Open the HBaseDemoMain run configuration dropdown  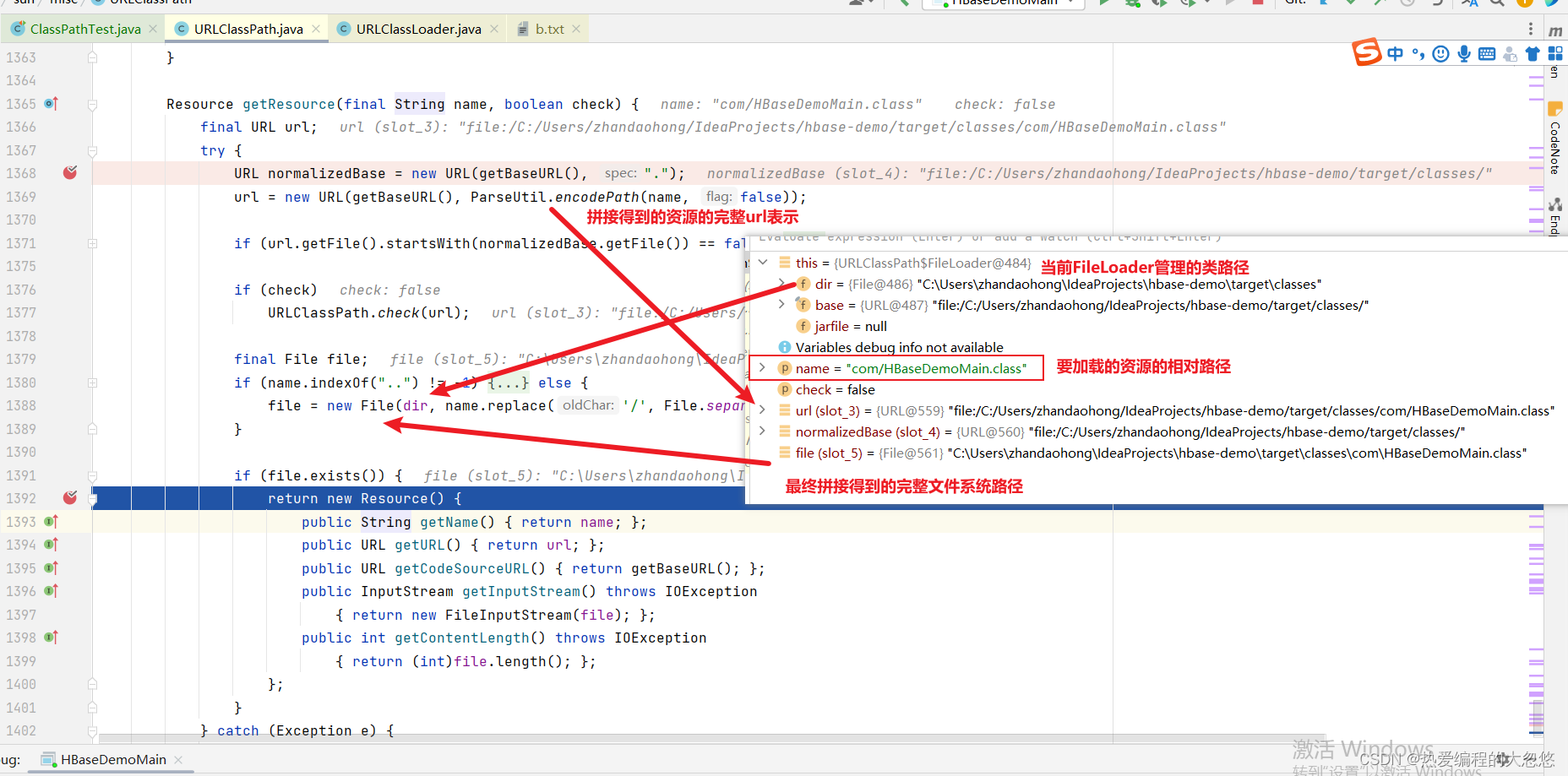(1004, 3)
